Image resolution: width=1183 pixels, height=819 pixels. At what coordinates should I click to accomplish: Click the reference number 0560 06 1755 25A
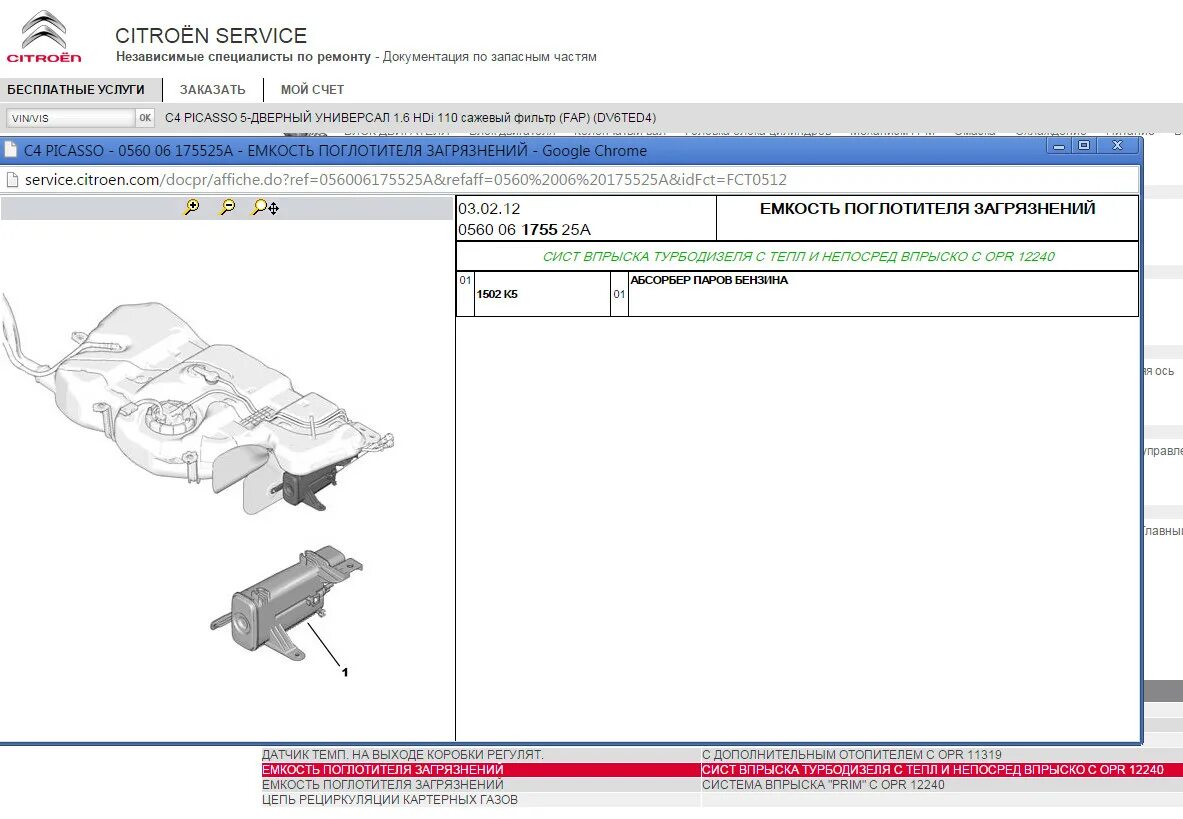pyautogui.click(x=524, y=230)
